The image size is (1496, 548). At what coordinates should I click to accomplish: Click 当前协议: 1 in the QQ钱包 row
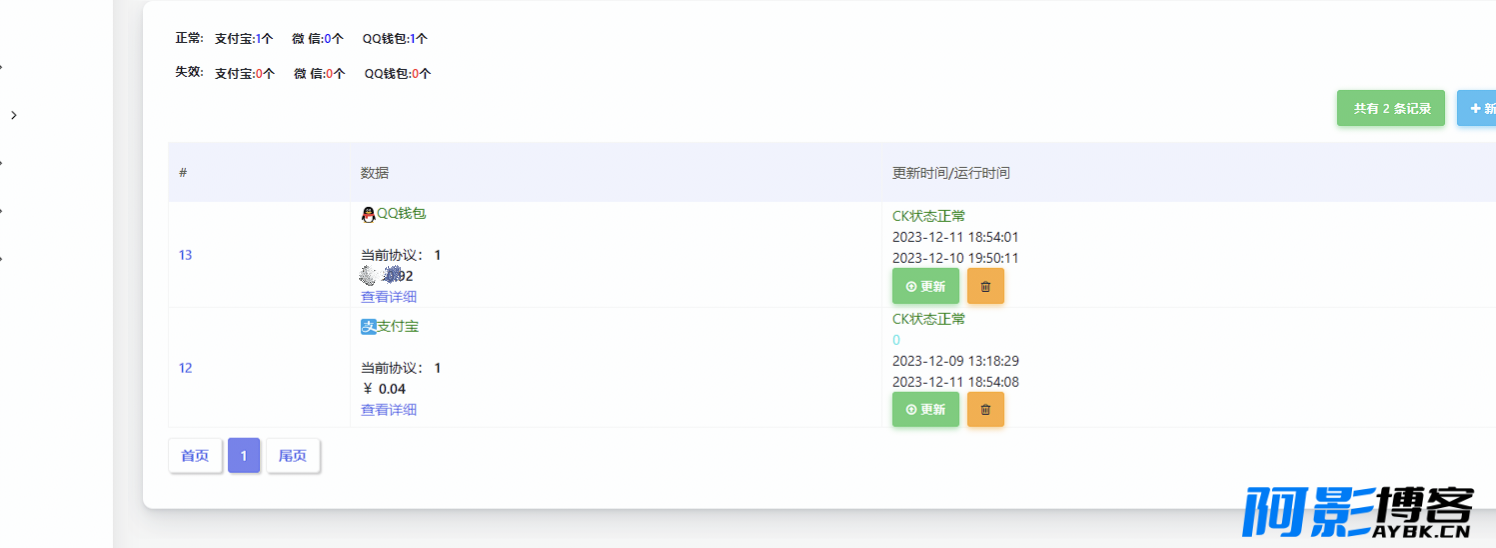pos(401,256)
